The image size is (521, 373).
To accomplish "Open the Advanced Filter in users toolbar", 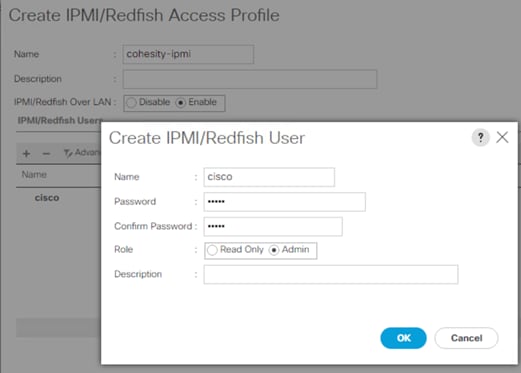I will pos(82,153).
